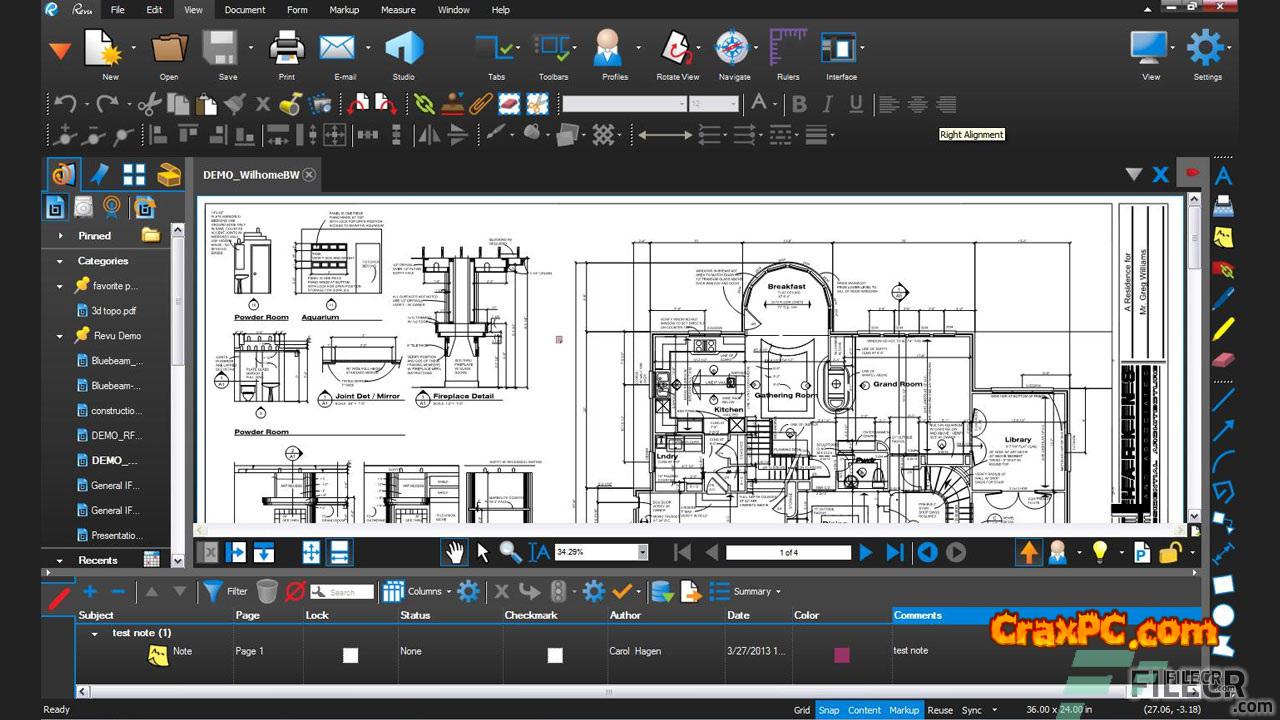Click the Filter funnel icon
The width and height of the screenshot is (1280, 720).
[x=213, y=591]
